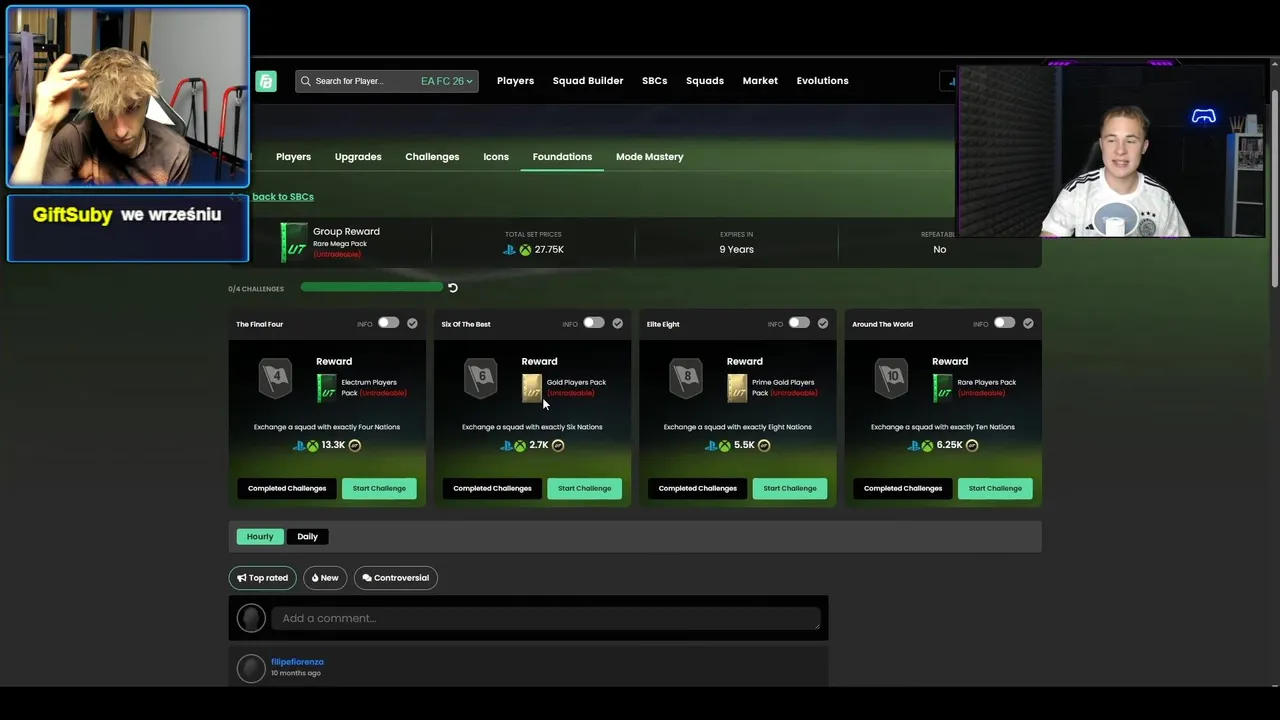Click the Electrum Players Pack icon

pos(327,388)
